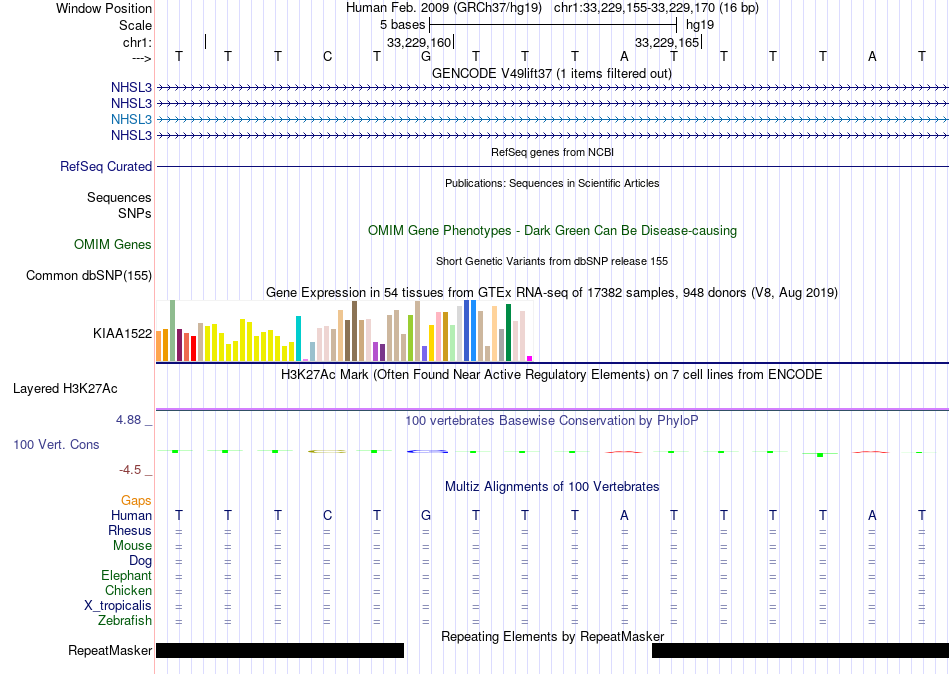
Task: Click the Sequences track label
Action: coord(119,198)
